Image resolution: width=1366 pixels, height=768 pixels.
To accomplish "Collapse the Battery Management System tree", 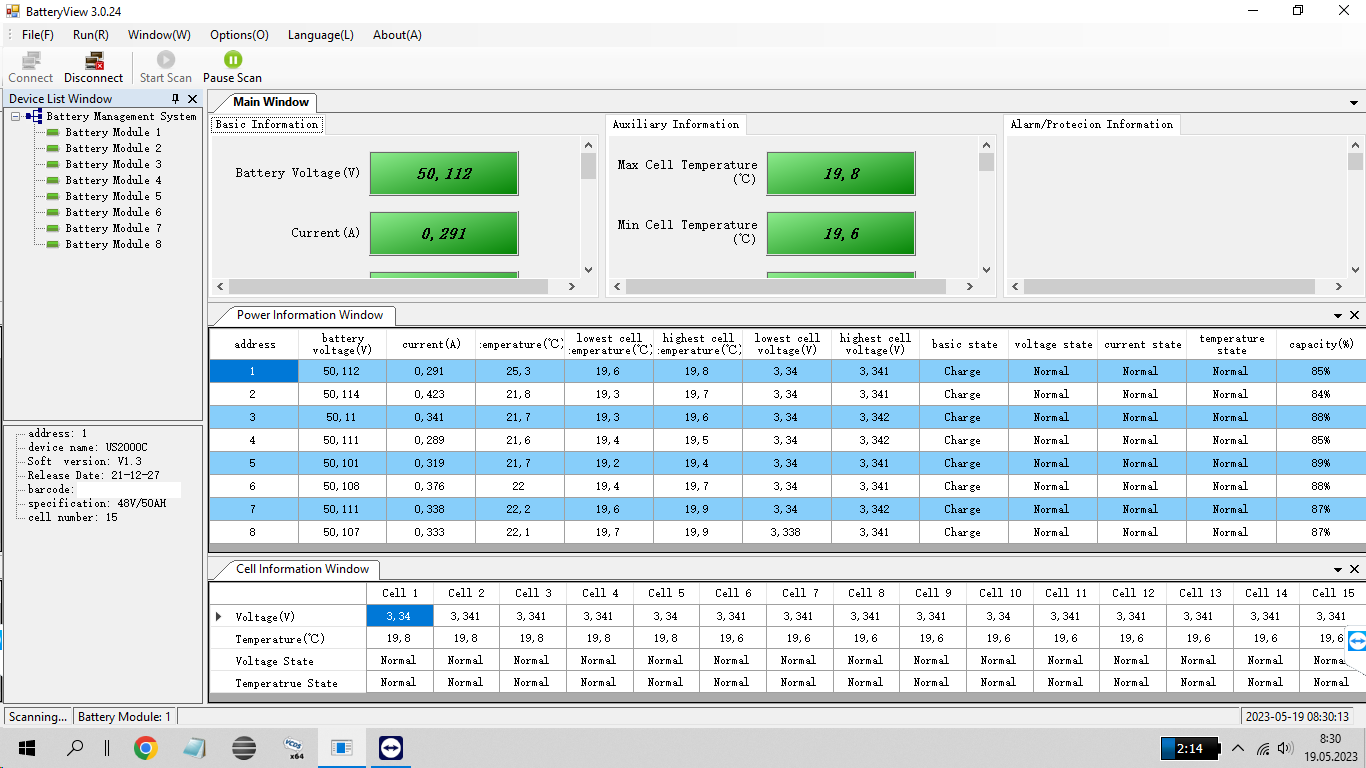I will [x=16, y=117].
